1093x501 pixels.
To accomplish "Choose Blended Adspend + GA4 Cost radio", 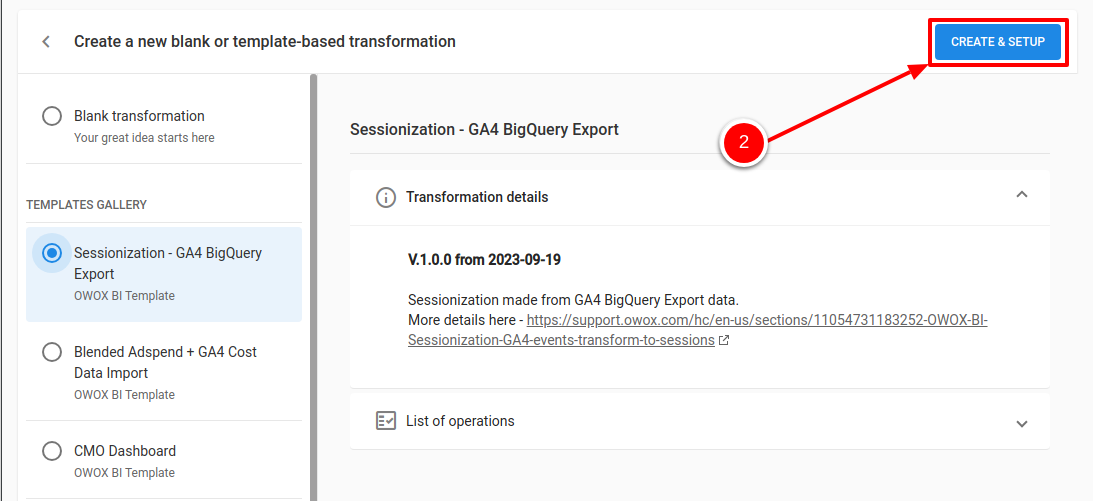I will pos(52,352).
